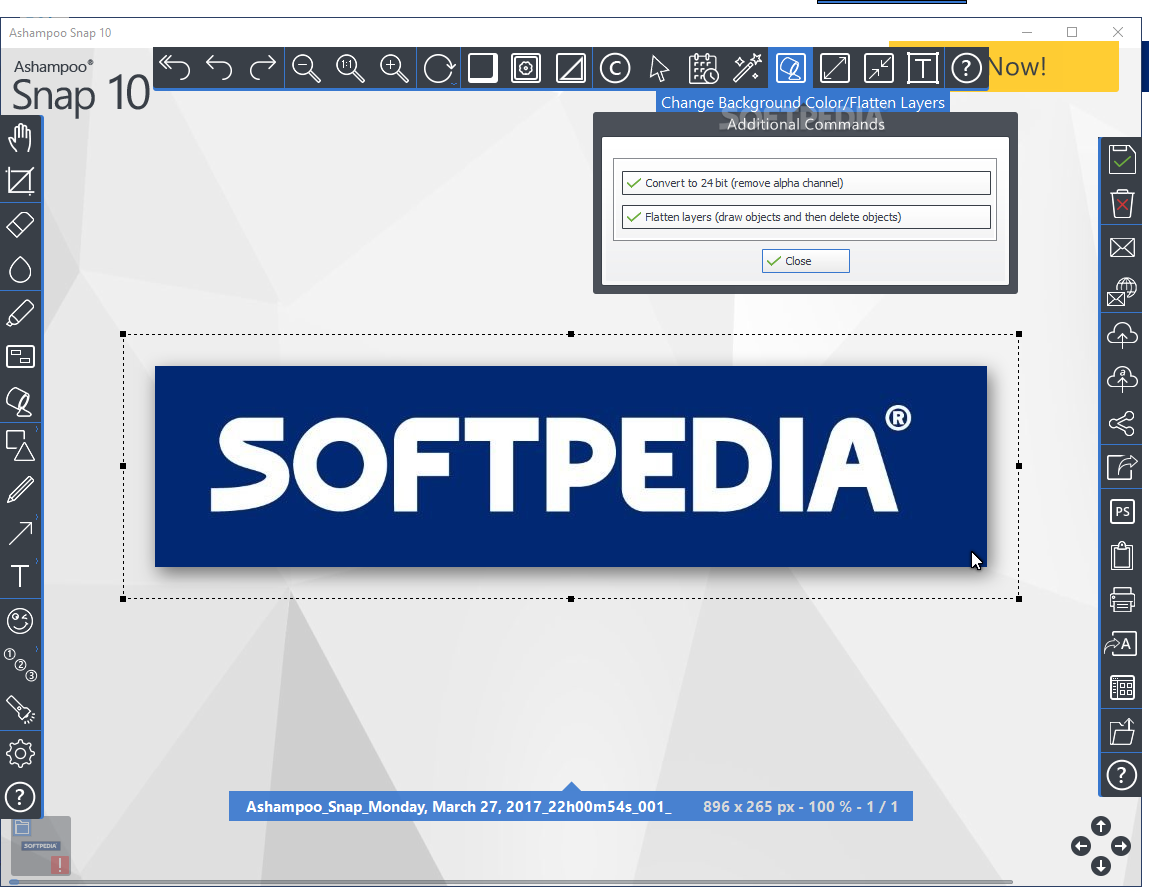Viewport: 1149px width, 887px height.
Task: Click the Ashampoo_Snap filename text
Action: 459,806
